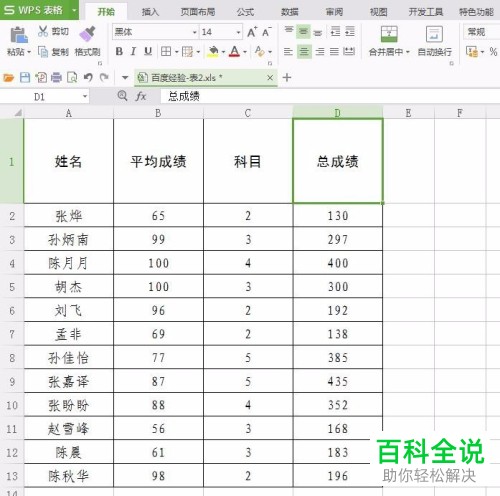Select row 5 header

[12, 287]
